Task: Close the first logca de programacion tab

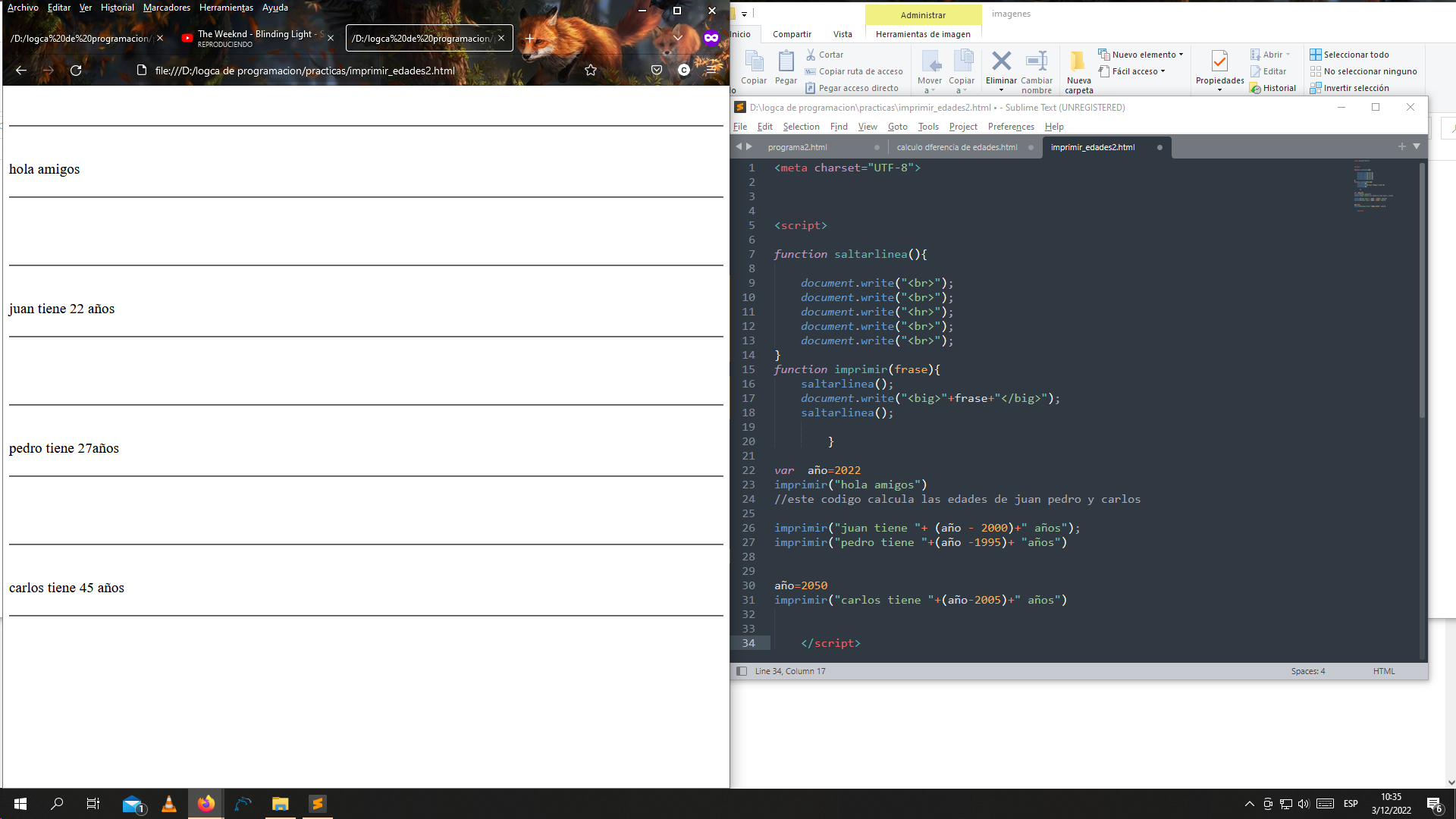Action: (160, 38)
